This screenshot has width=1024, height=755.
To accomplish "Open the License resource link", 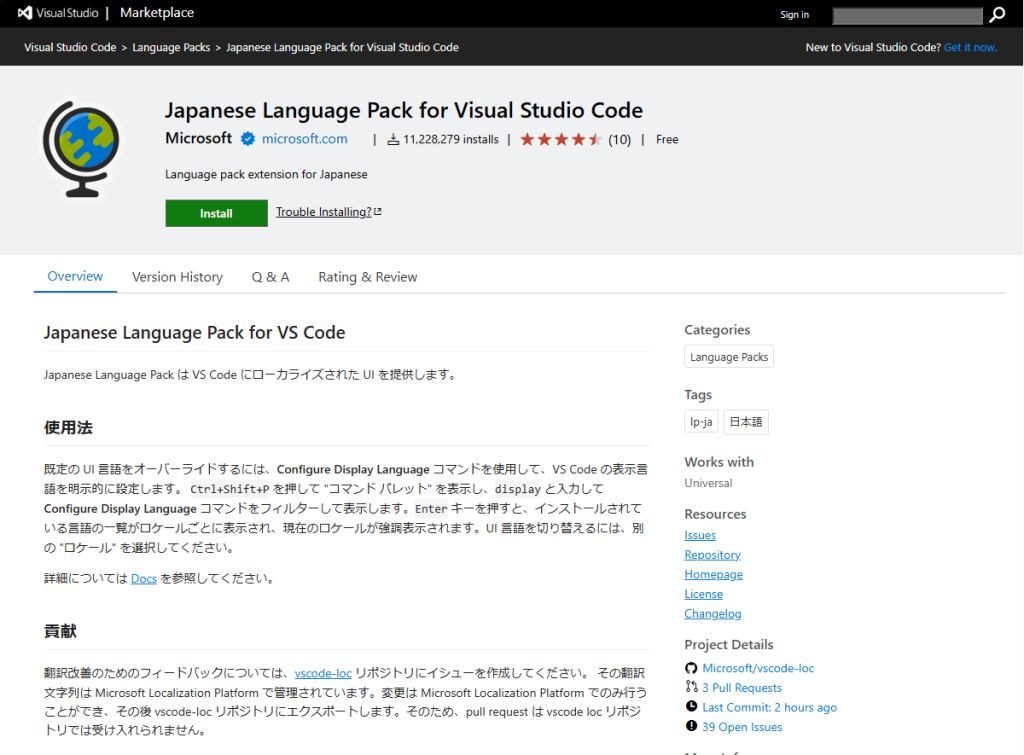I will point(703,594).
